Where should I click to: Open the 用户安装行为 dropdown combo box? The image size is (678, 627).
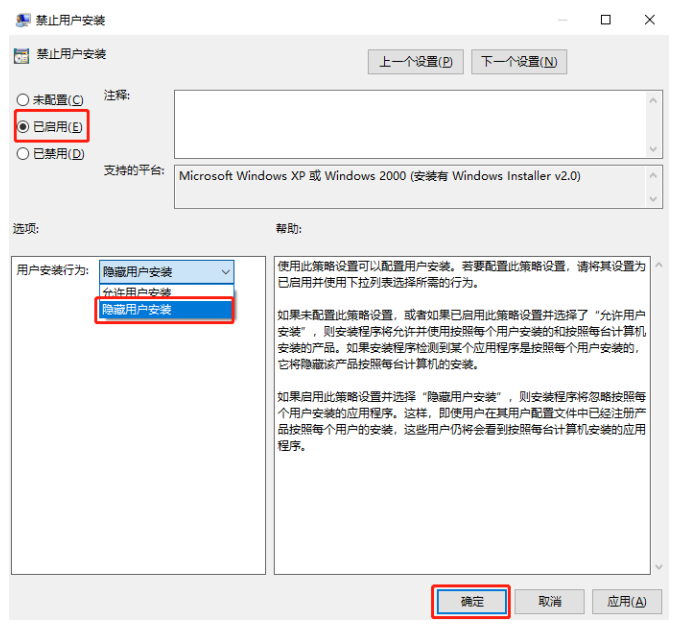pos(166,272)
